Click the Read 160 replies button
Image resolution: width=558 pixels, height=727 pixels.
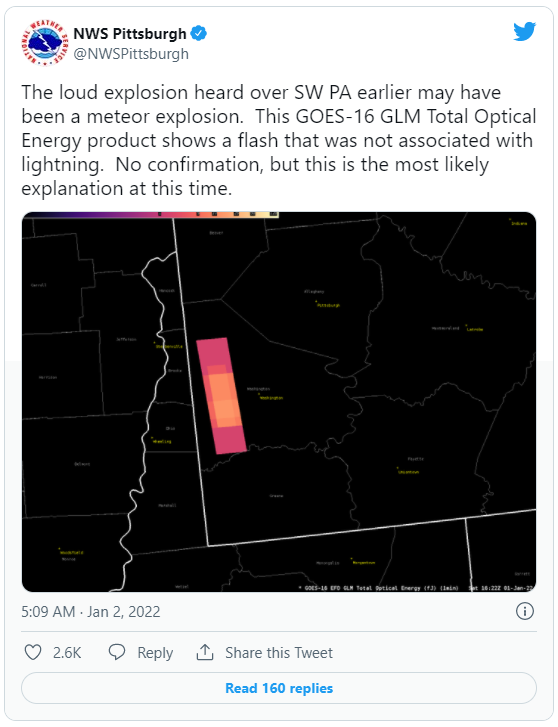coord(279,688)
